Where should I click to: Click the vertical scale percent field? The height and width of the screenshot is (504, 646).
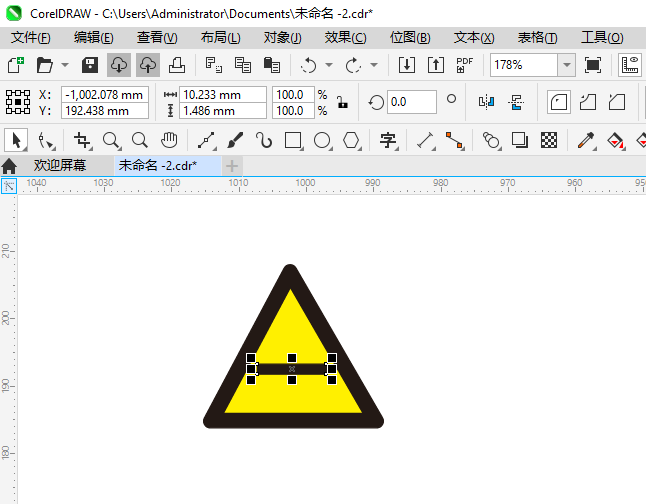click(x=293, y=111)
